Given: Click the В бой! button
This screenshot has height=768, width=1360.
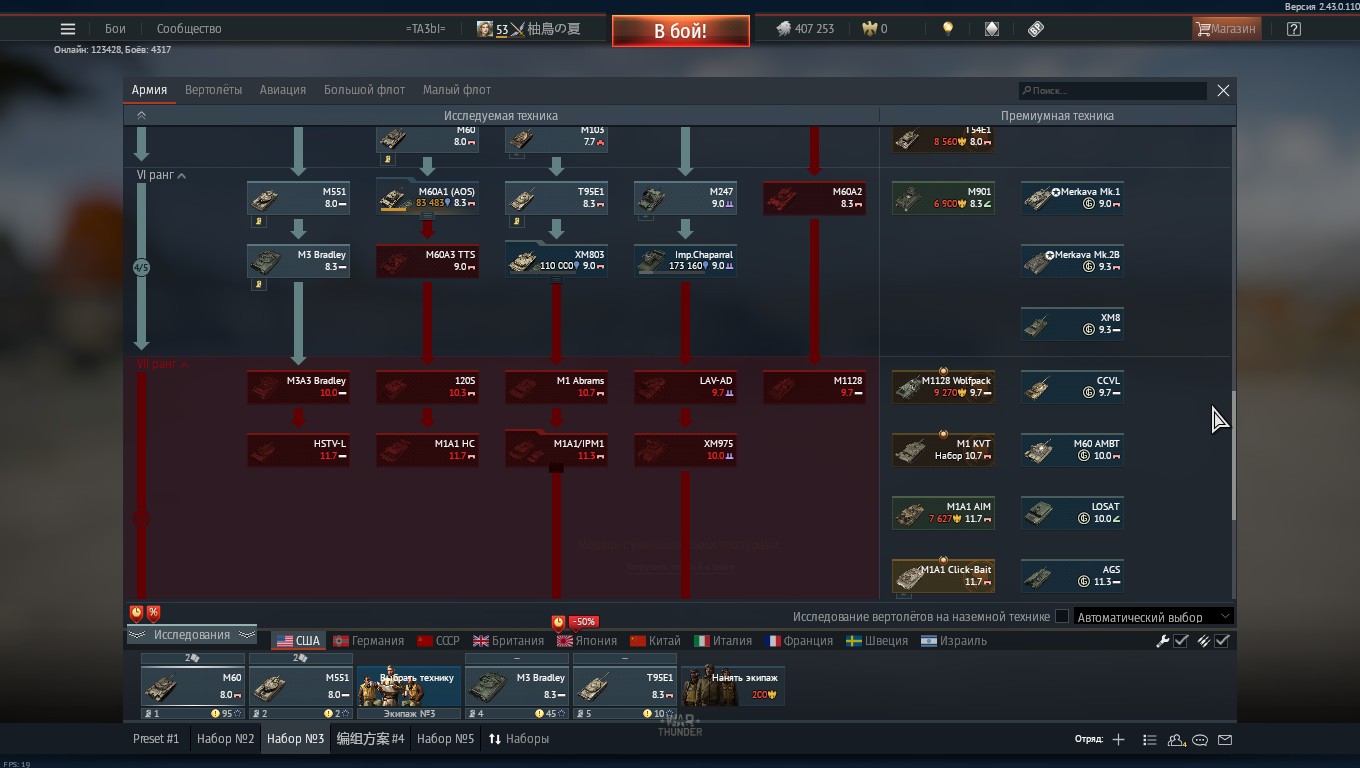Looking at the screenshot, I should (x=681, y=31).
